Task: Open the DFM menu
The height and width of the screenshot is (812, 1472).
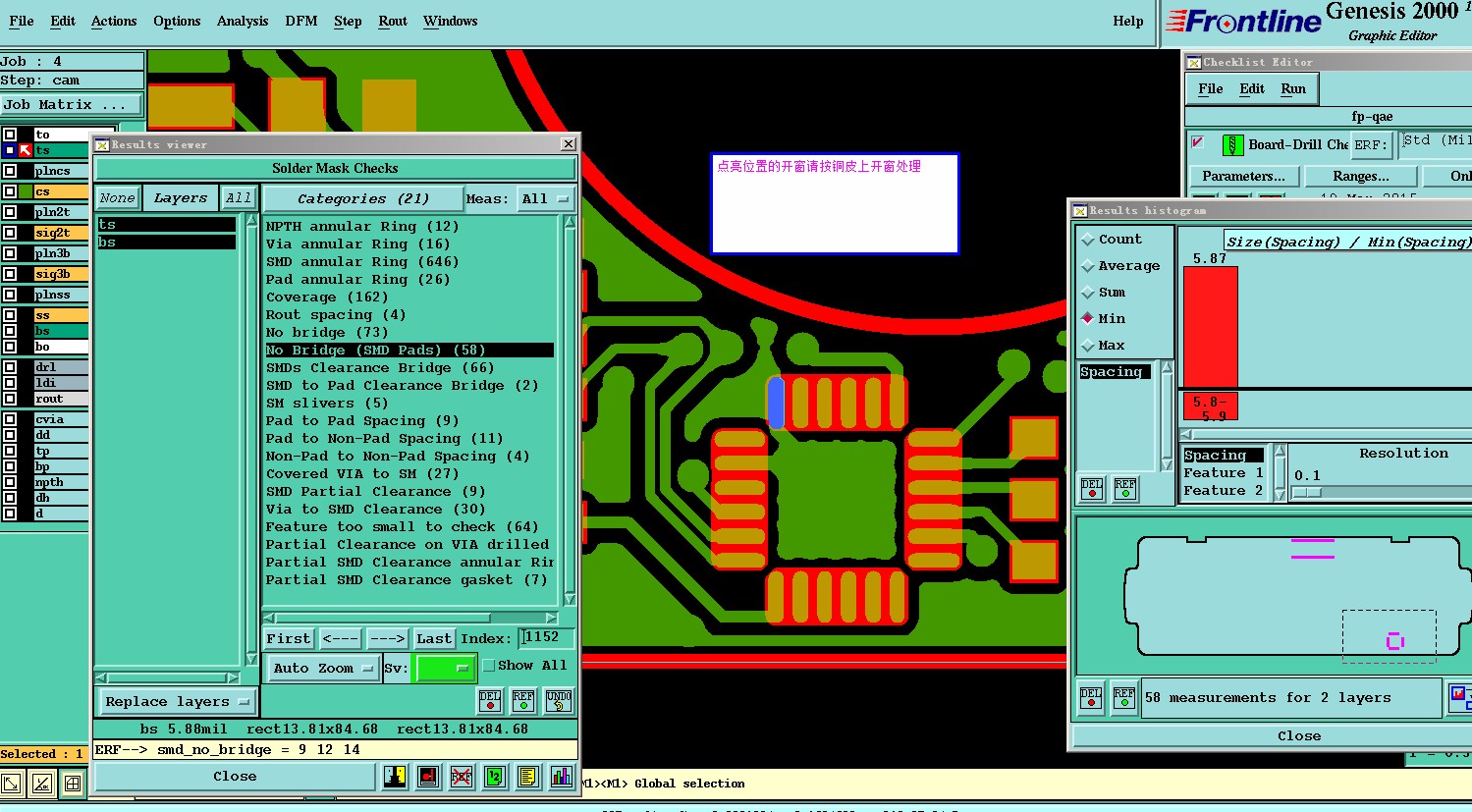Action: click(x=301, y=21)
